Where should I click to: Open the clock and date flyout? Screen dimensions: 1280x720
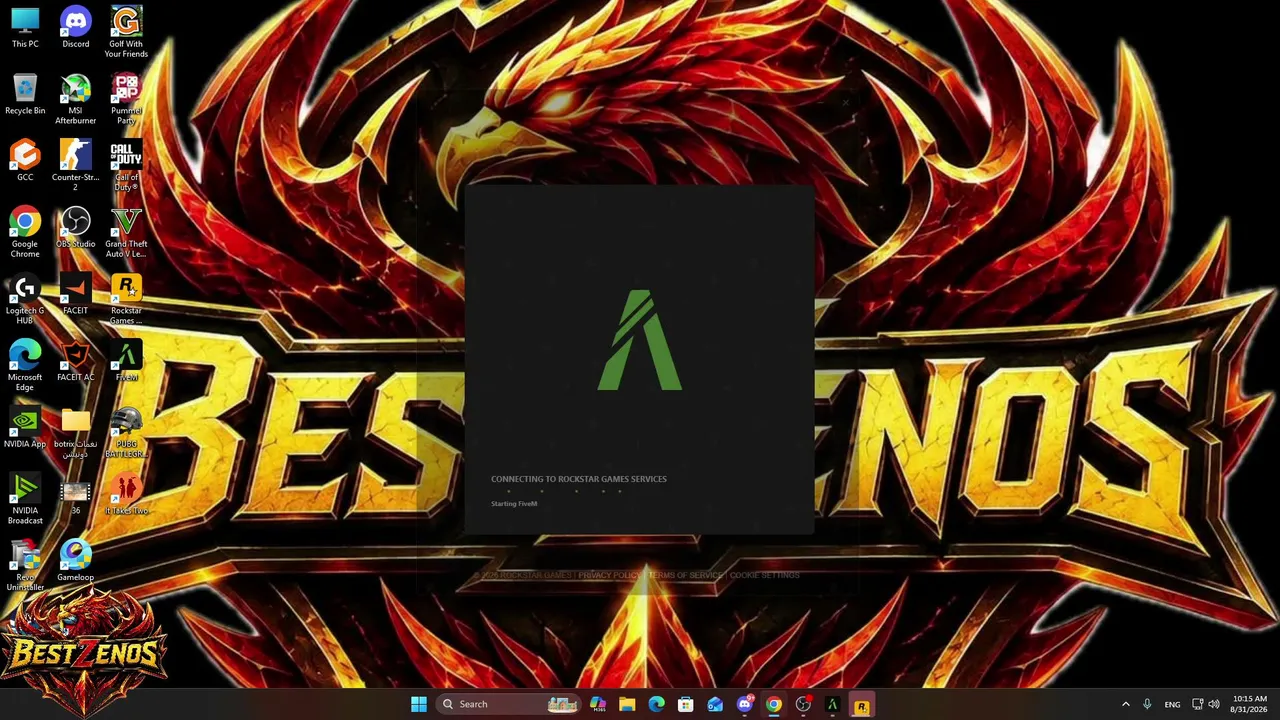tap(1249, 704)
